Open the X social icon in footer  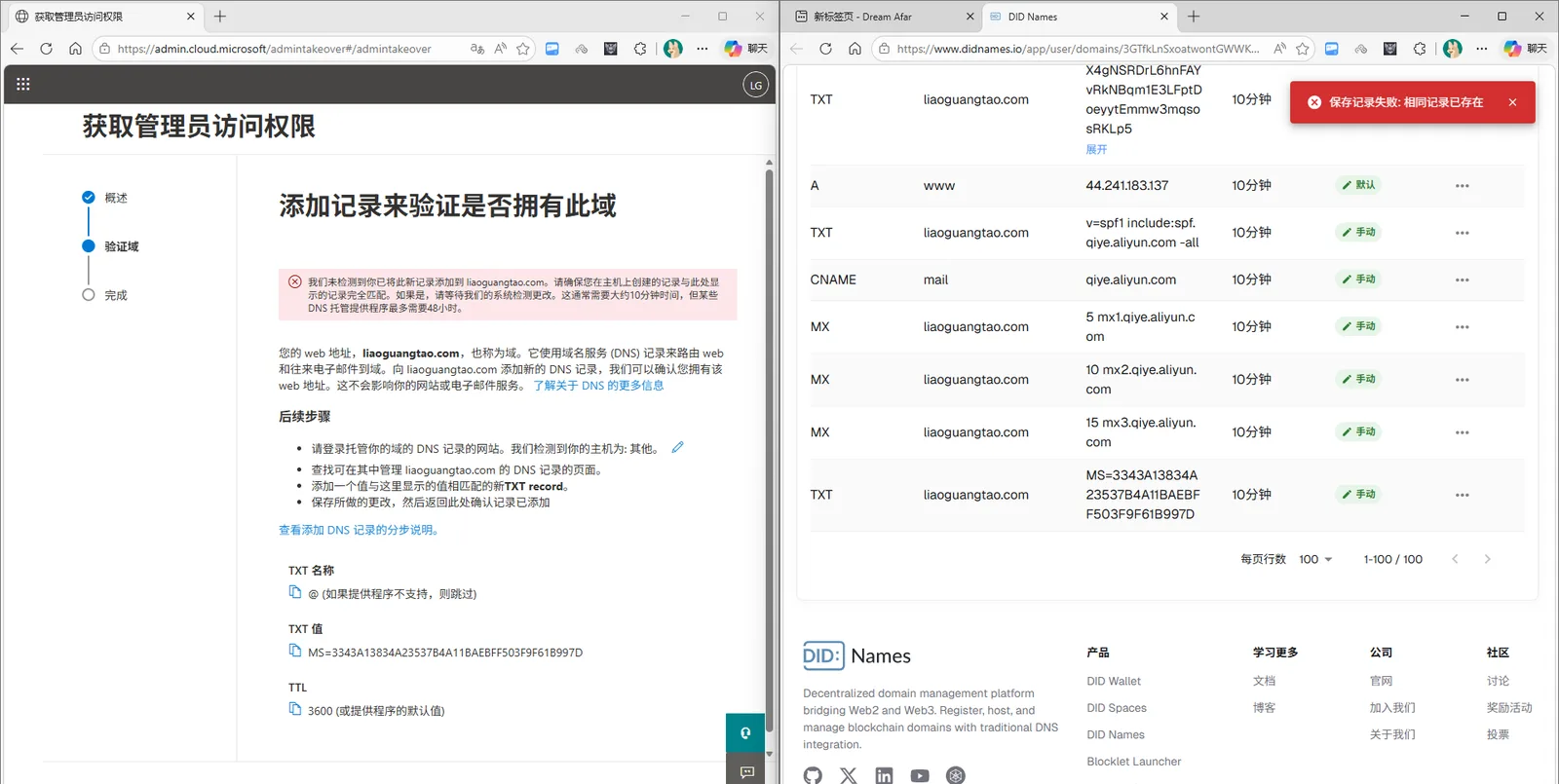(849, 775)
